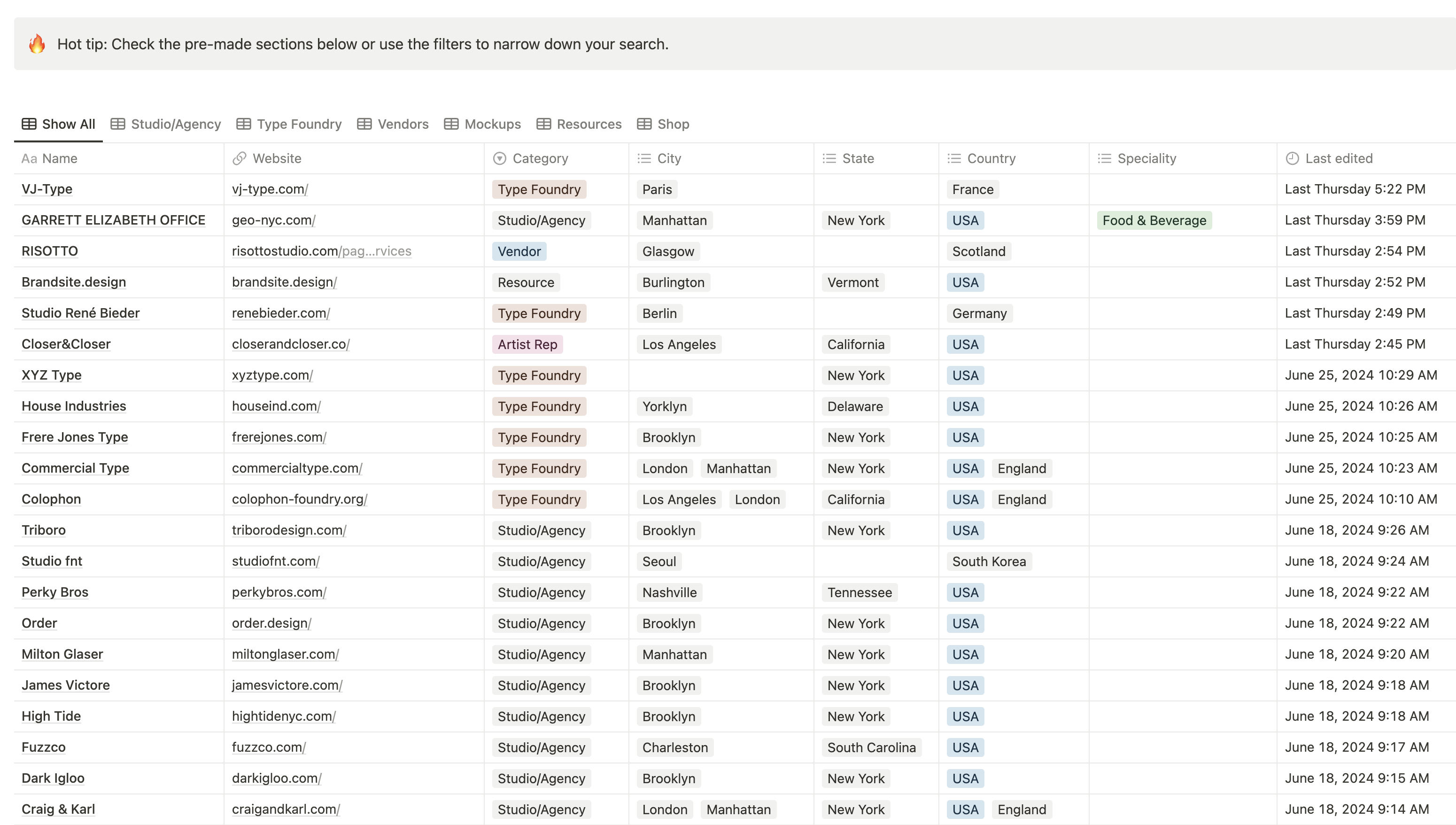Viewport: 1456px width, 825px height.
Task: Open the geo-nyc.com website link
Action: 273,220
